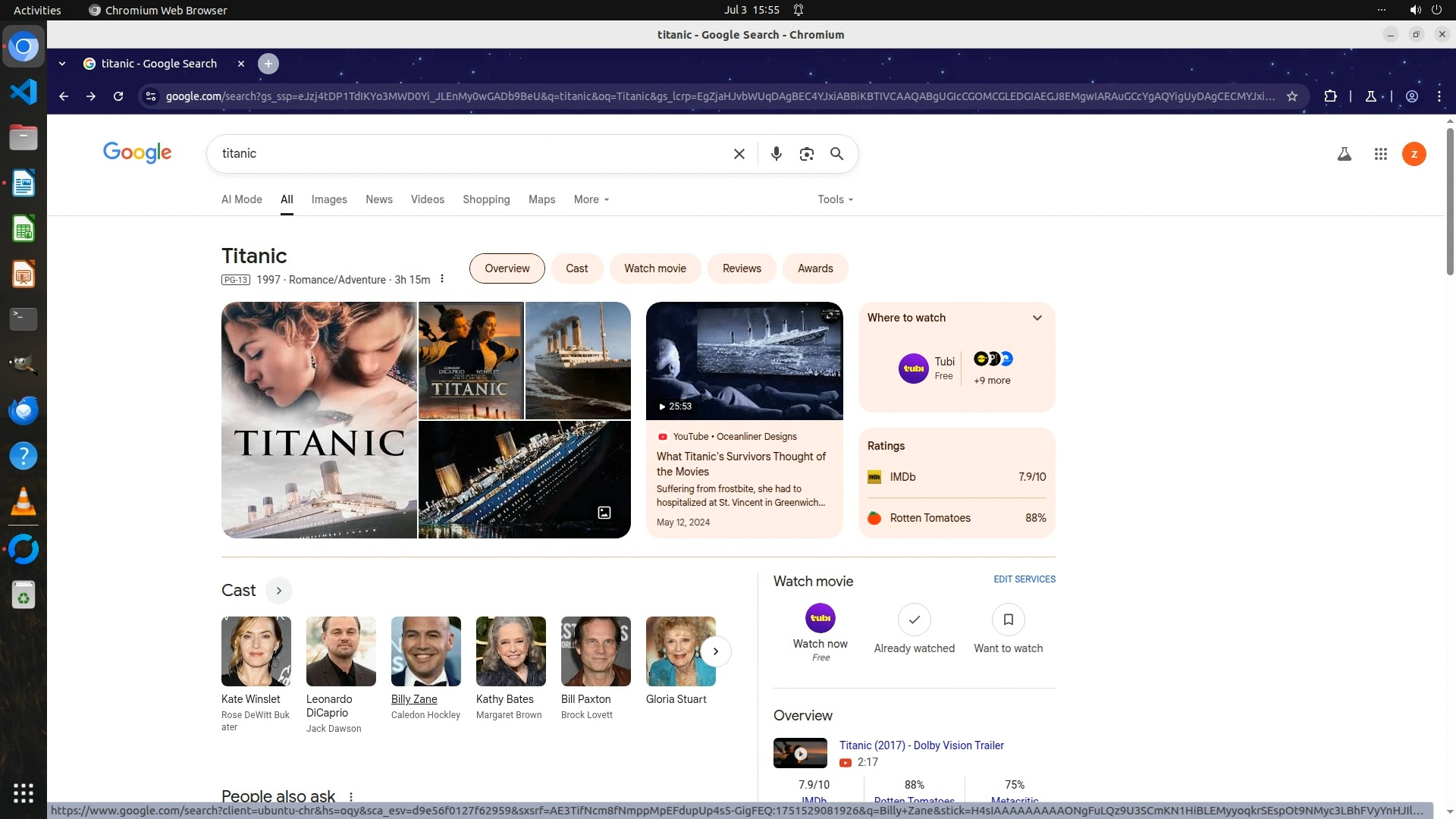Image resolution: width=1456 pixels, height=819 pixels.
Task: Reload the page
Action: click(x=118, y=96)
